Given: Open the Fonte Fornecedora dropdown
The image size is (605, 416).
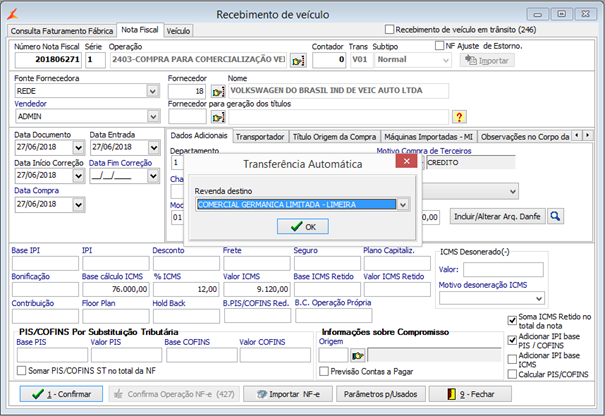Looking at the screenshot, I should [153, 91].
